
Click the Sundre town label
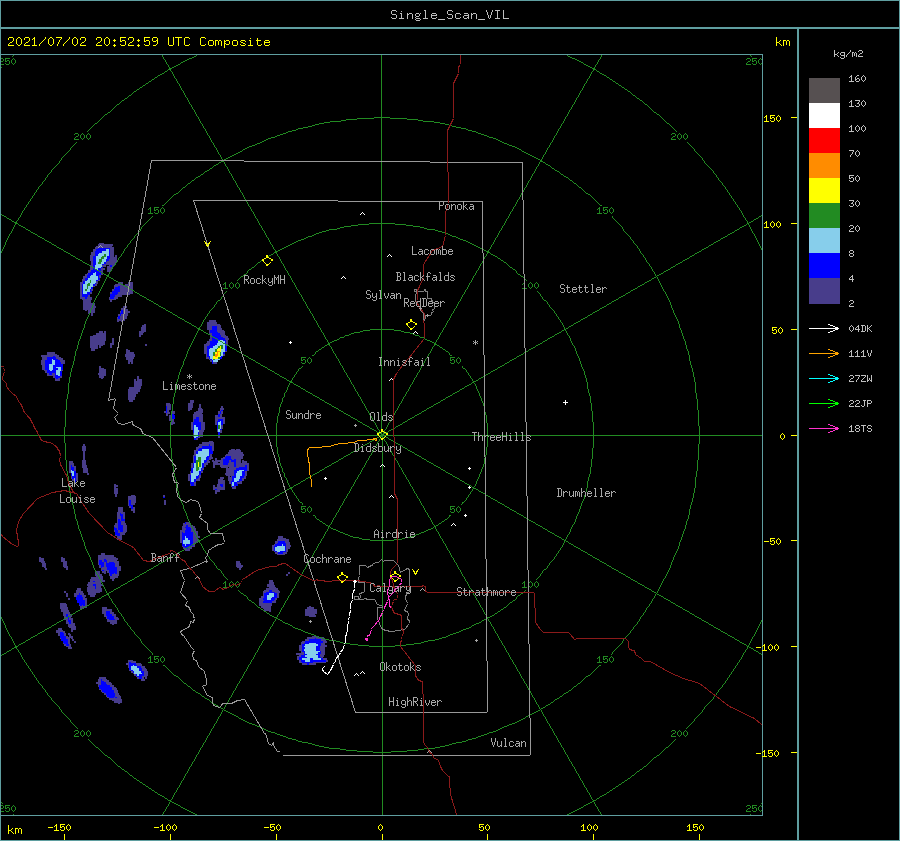[x=303, y=414]
